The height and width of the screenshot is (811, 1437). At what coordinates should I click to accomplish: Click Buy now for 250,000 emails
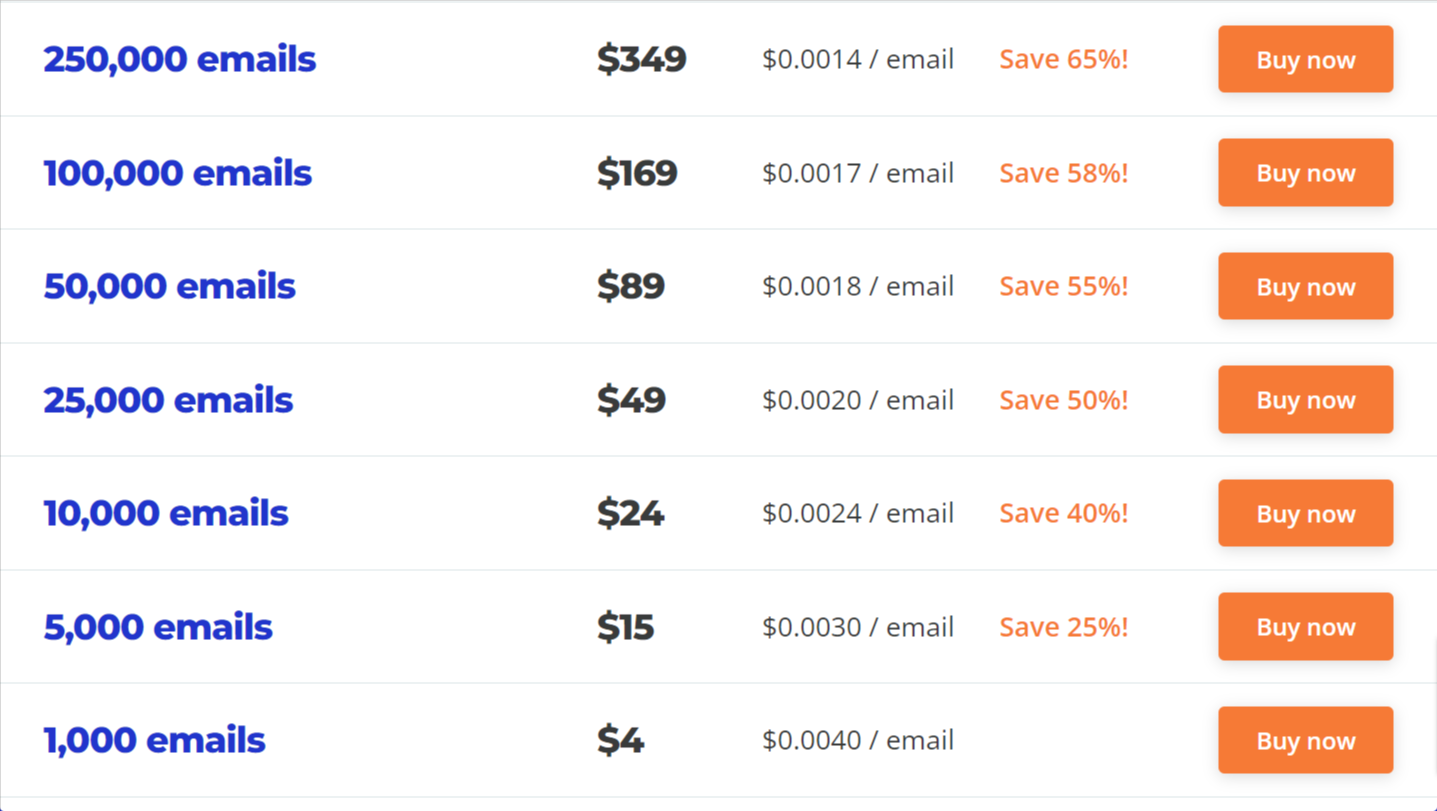click(1305, 59)
